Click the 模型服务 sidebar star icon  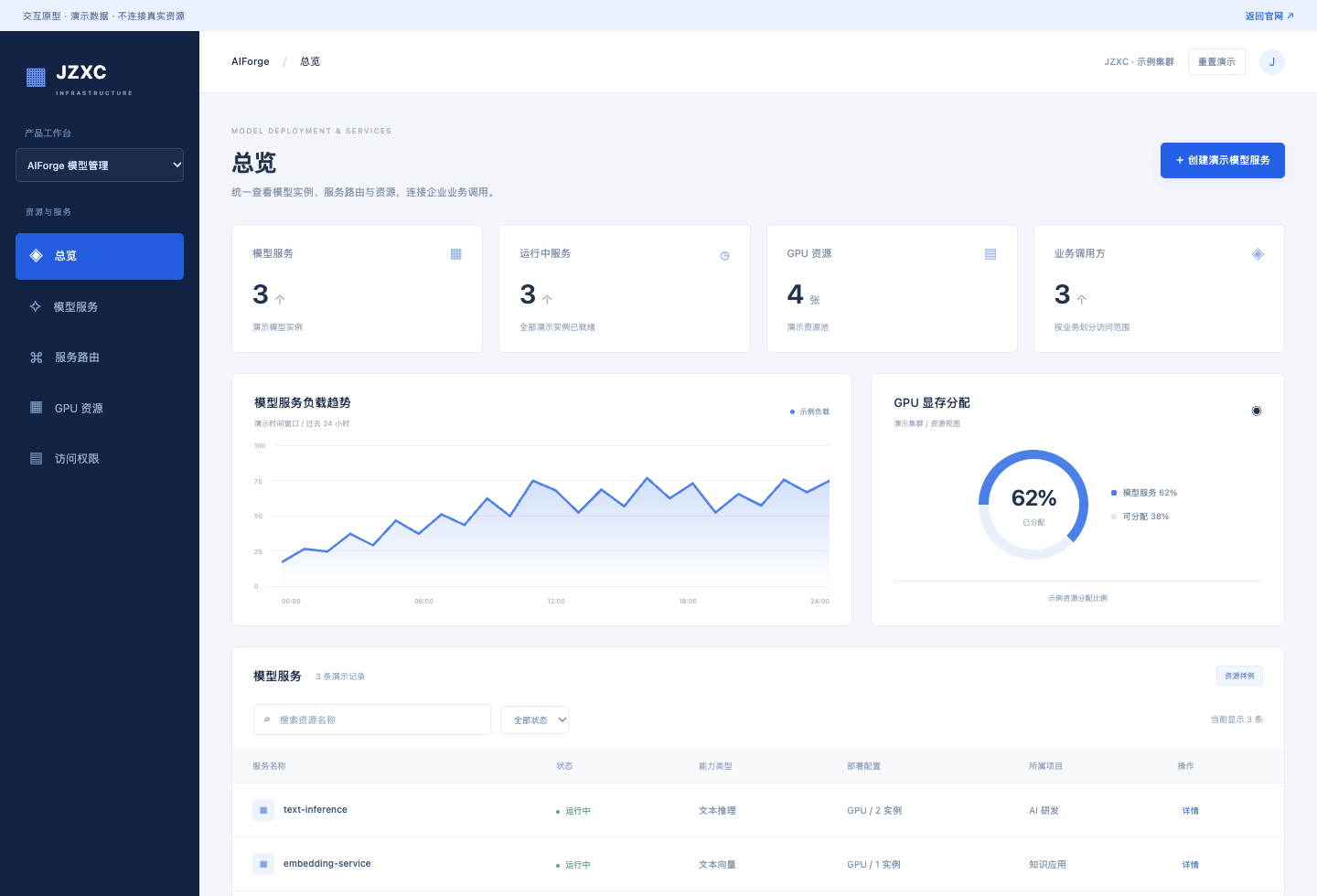tap(36, 307)
